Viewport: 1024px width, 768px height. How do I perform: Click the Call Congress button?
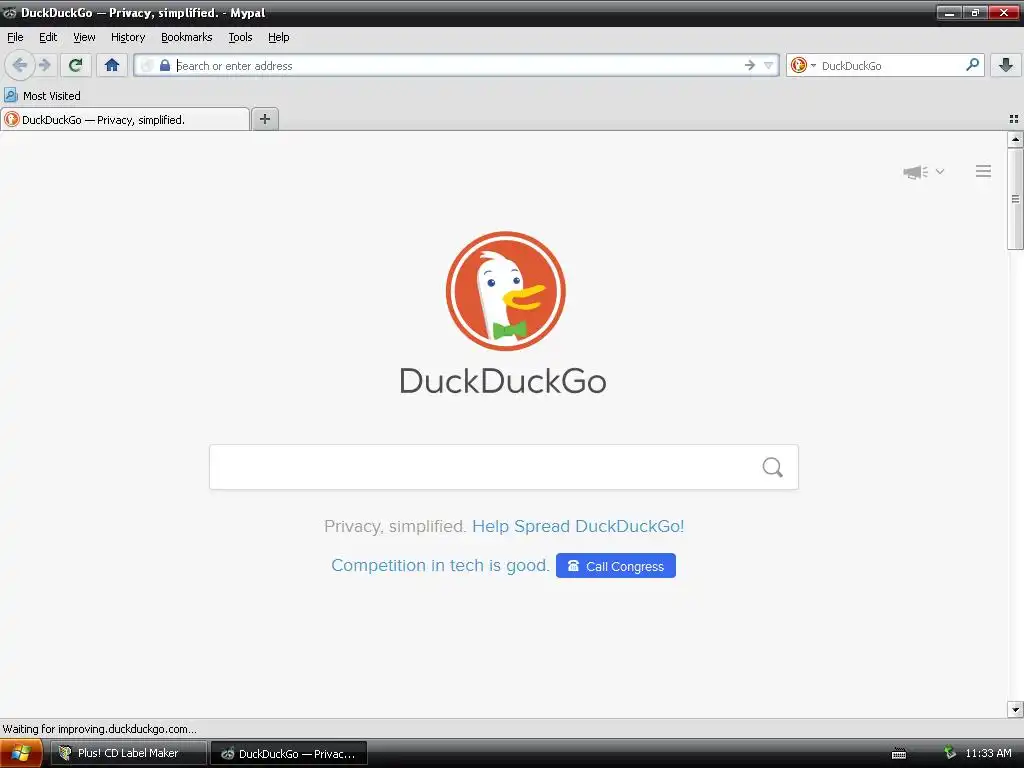coord(616,566)
